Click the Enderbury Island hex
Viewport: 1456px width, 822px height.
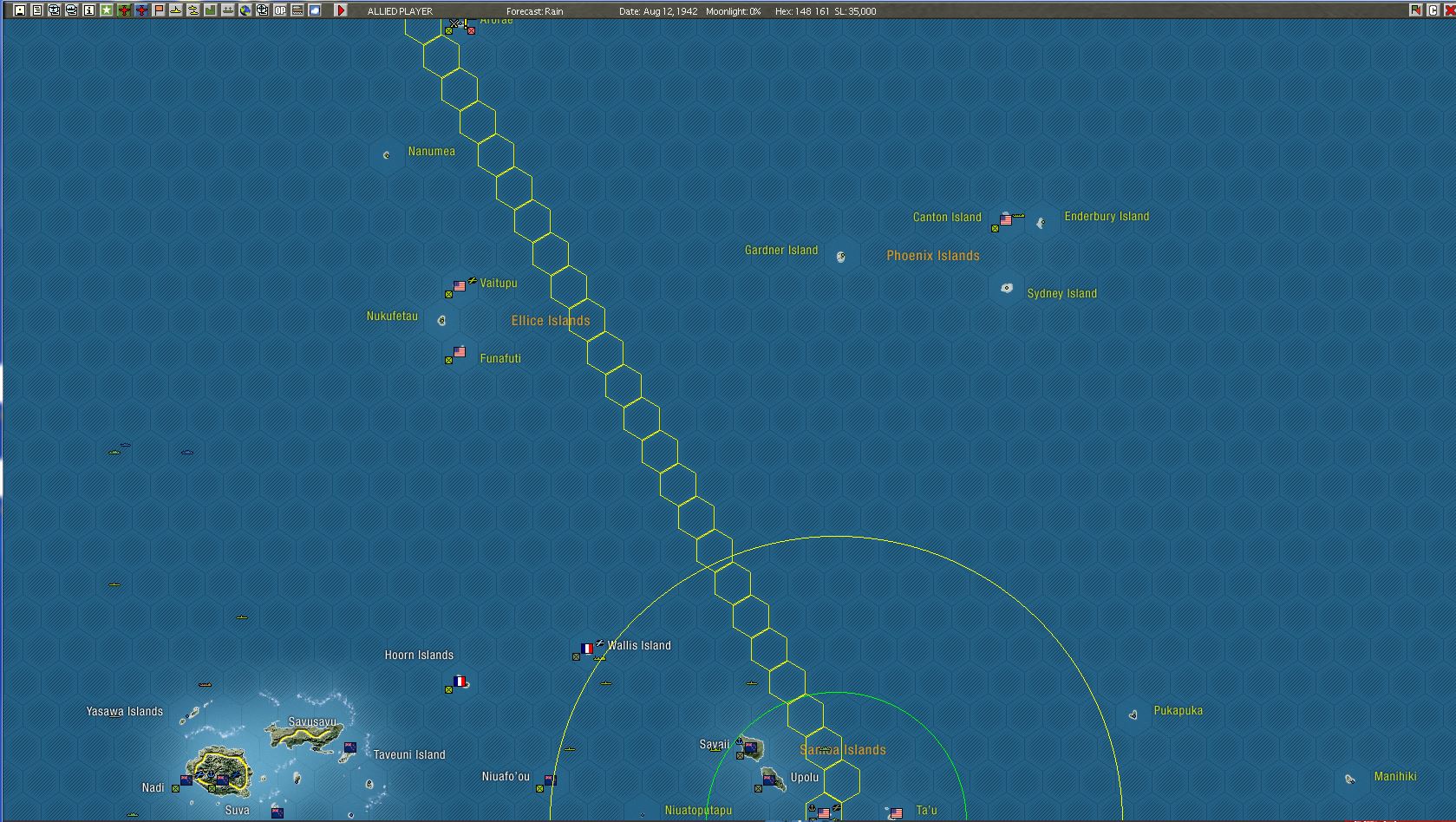[x=1041, y=223]
